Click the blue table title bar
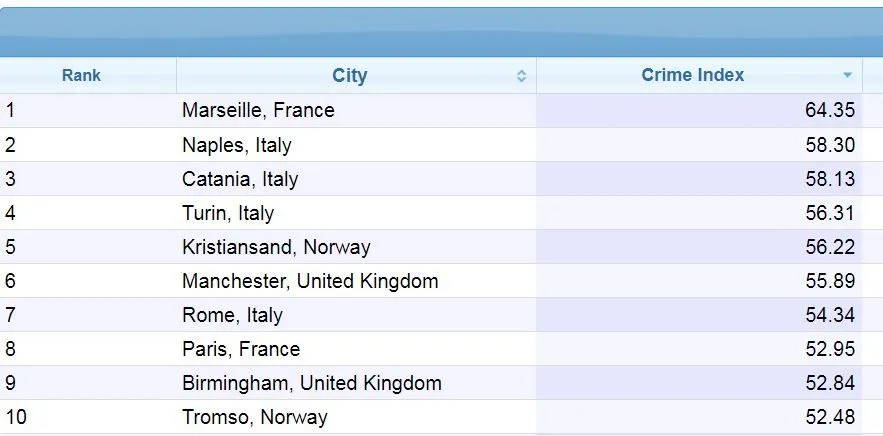Screen dimensions: 883x436 click(441, 32)
